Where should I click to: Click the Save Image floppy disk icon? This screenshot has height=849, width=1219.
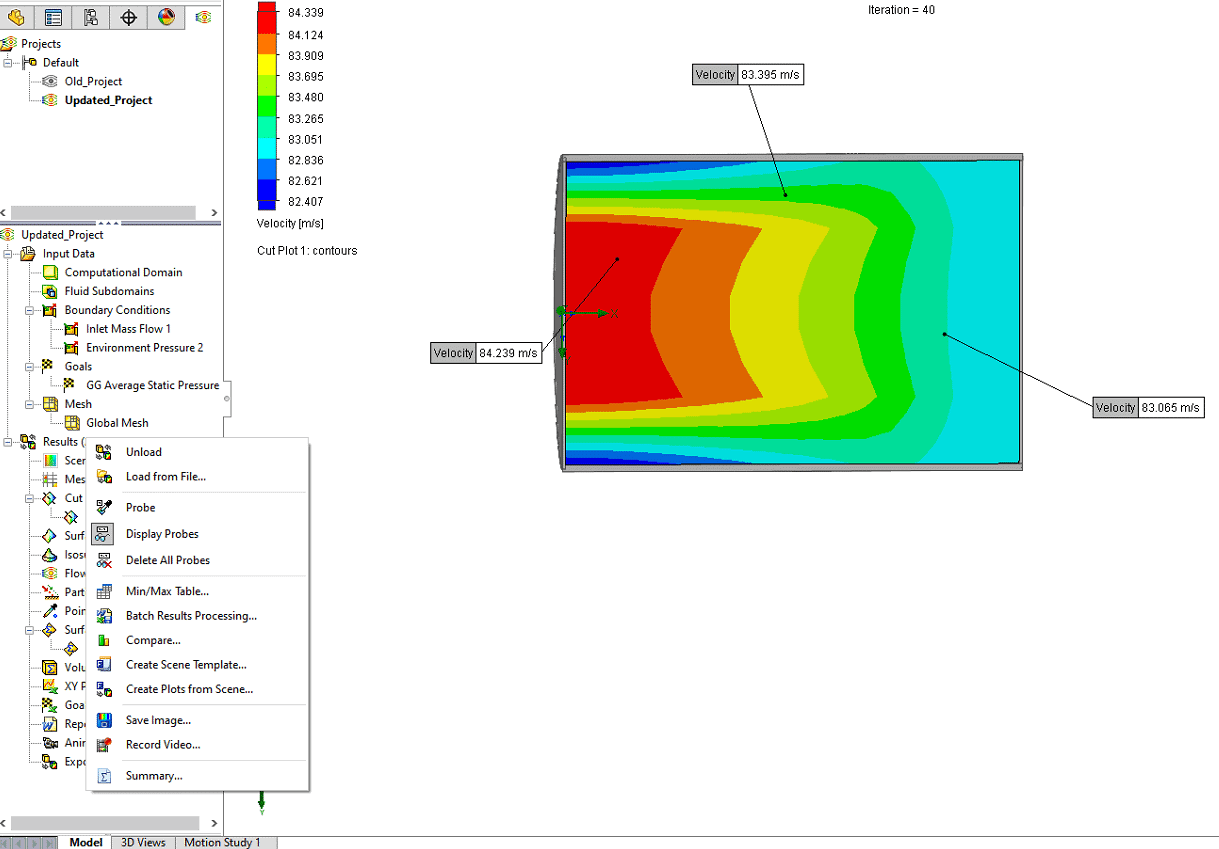click(104, 720)
